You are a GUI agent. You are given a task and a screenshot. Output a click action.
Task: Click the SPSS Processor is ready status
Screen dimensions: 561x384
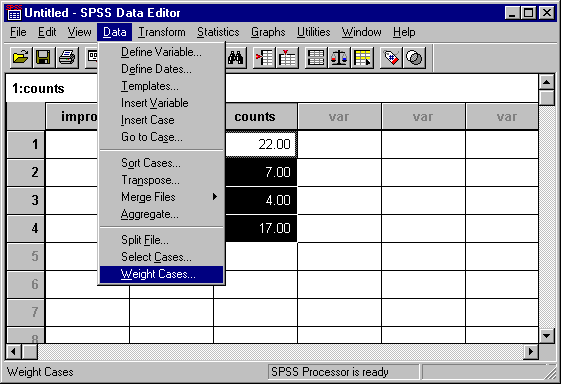[343, 372]
